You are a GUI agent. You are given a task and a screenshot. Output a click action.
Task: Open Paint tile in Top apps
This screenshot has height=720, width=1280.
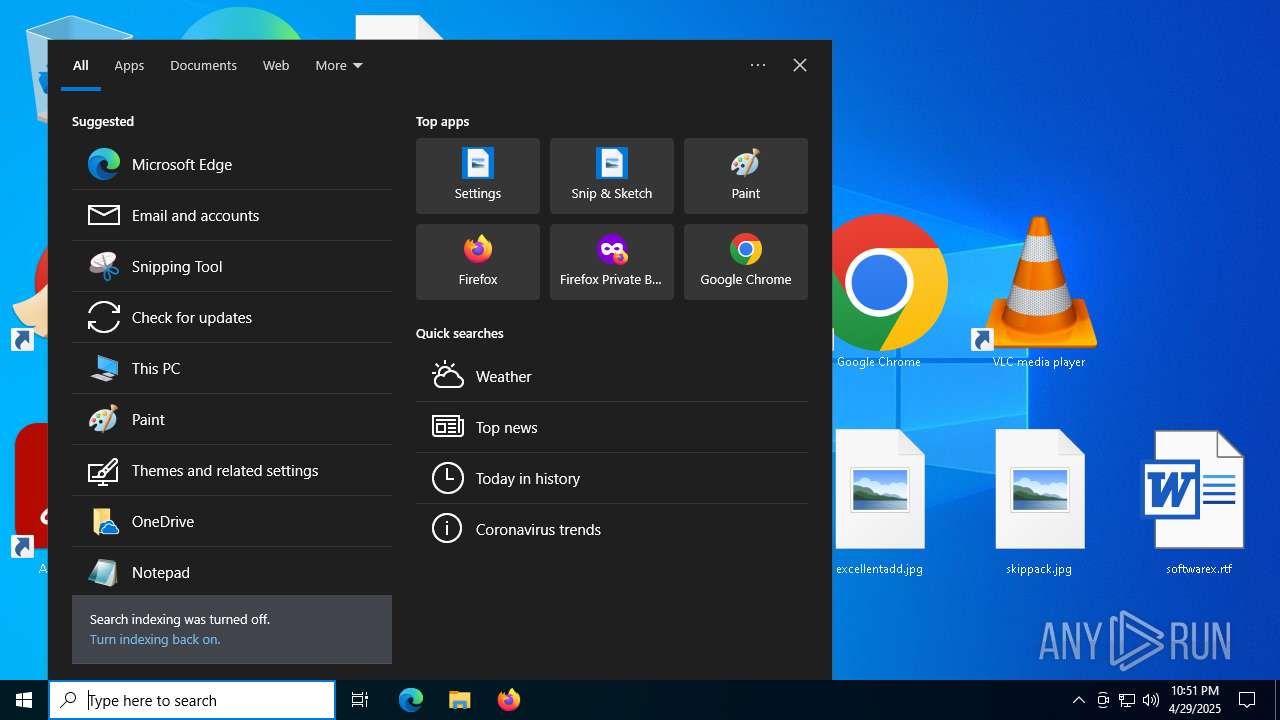click(746, 176)
